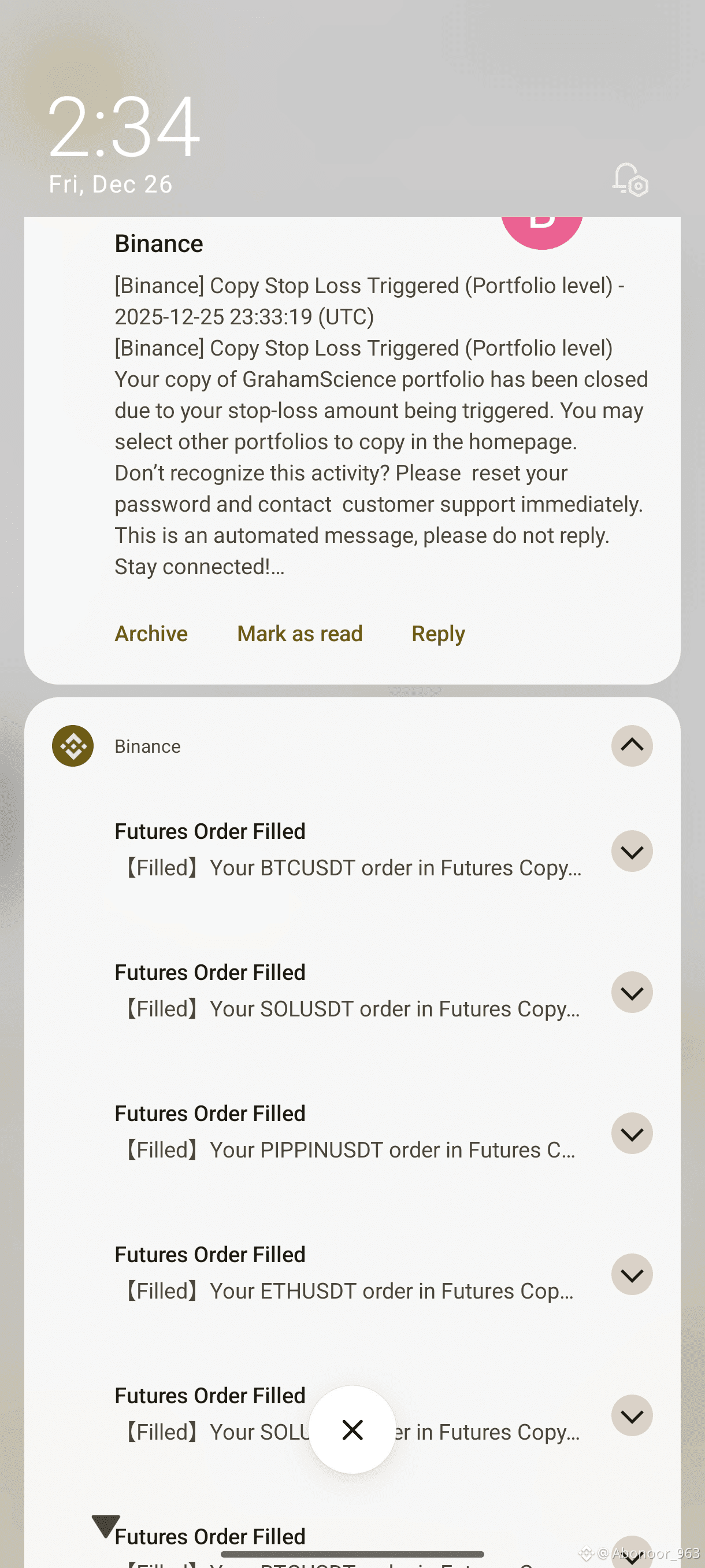Expand the SOLUSDT order filled notification
Image resolution: width=705 pixels, height=1568 pixels.
(x=632, y=992)
